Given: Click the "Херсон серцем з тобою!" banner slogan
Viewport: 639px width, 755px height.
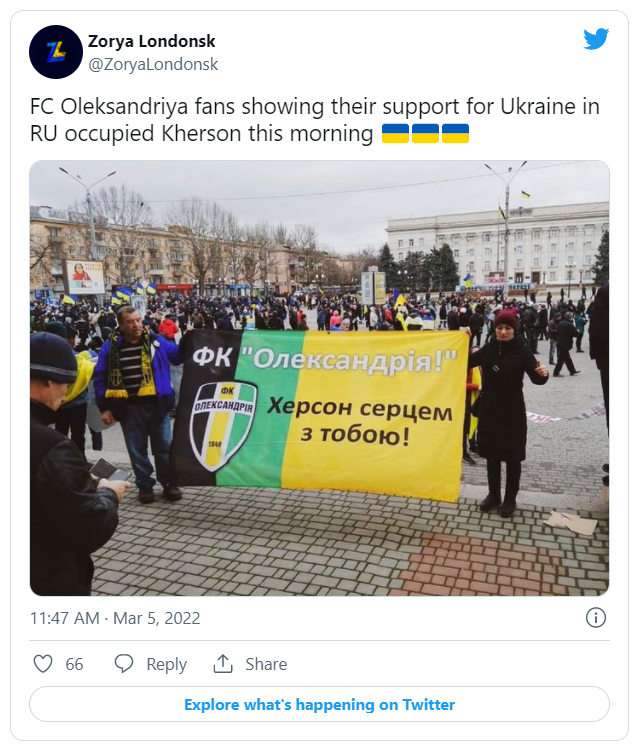Looking at the screenshot, I should [x=359, y=423].
